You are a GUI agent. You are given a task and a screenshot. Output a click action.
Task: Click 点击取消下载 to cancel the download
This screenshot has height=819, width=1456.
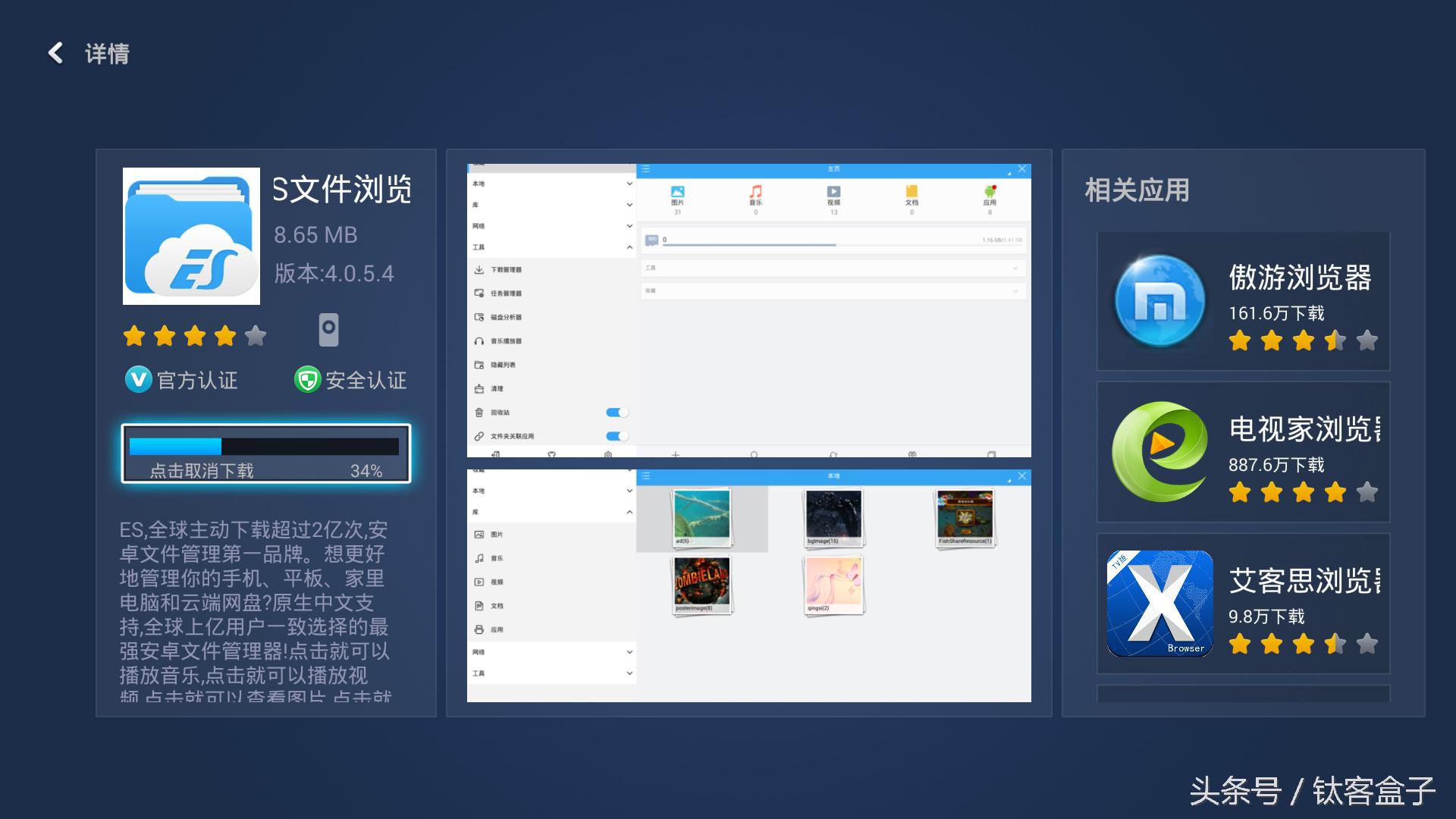pyautogui.click(x=202, y=471)
